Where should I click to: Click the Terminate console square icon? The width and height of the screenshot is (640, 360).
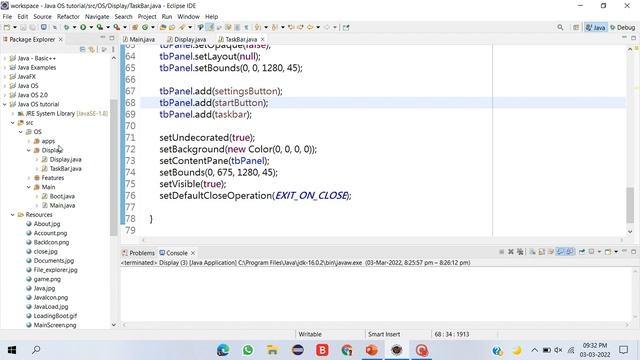pos(502,252)
